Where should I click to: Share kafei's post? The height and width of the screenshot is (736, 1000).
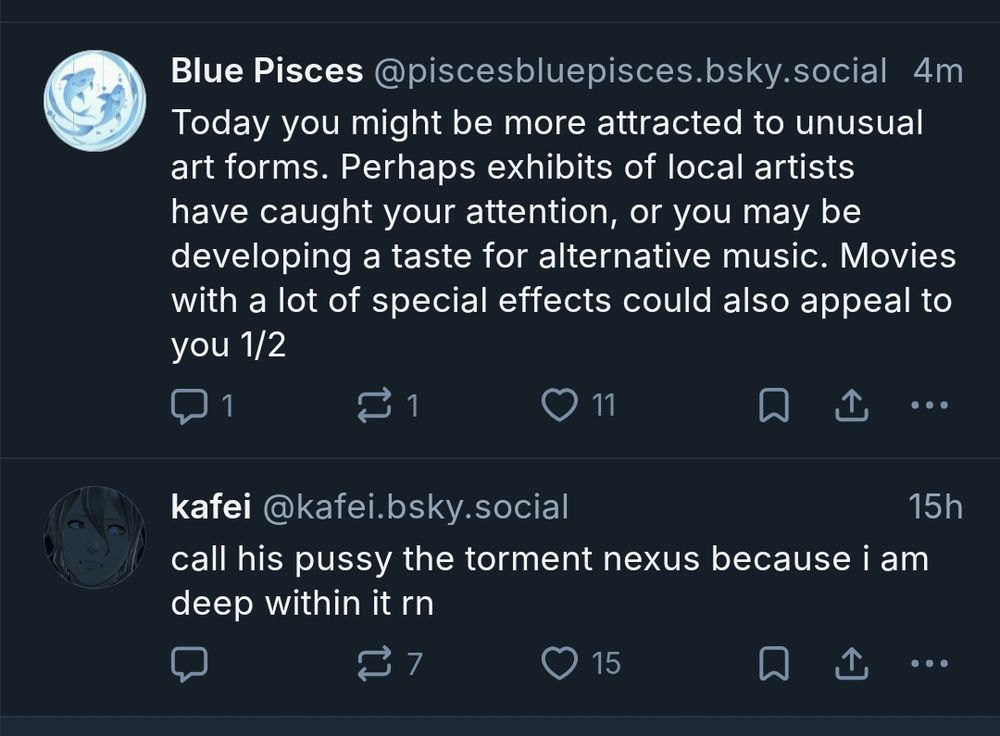coord(848,663)
